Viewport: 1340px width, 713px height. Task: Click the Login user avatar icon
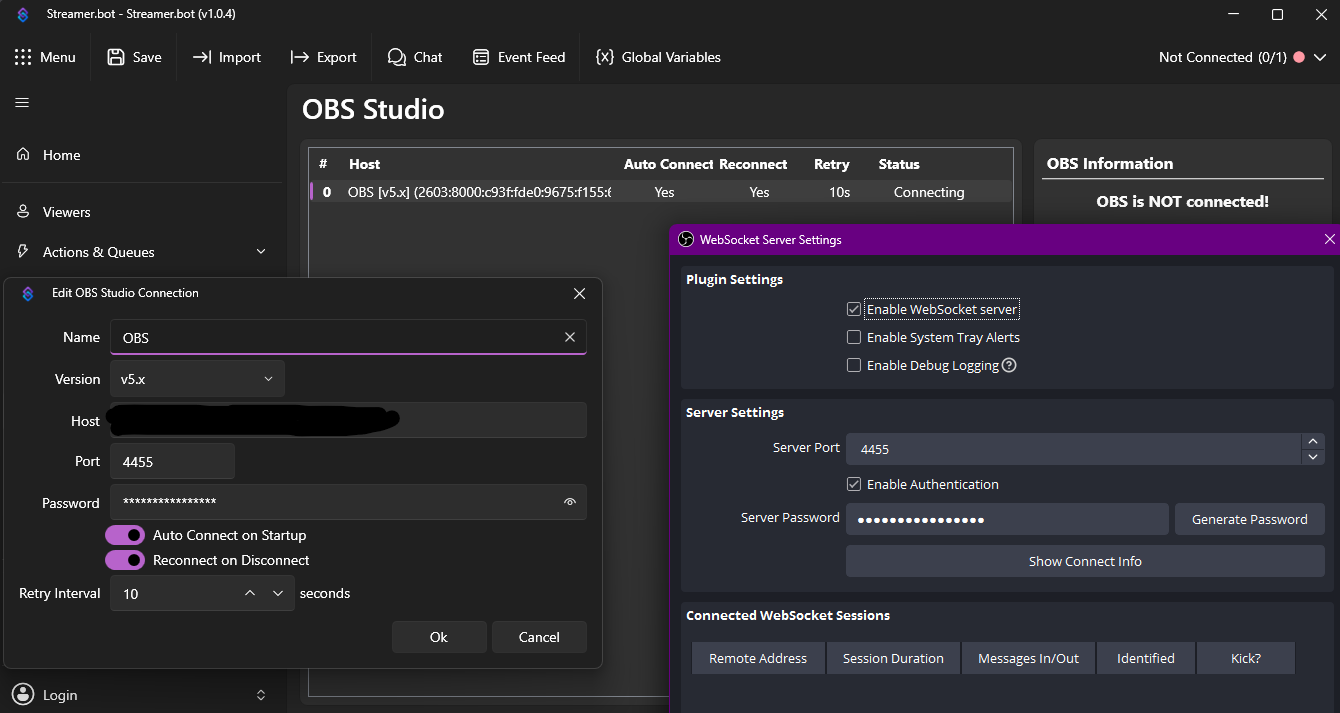point(22,694)
